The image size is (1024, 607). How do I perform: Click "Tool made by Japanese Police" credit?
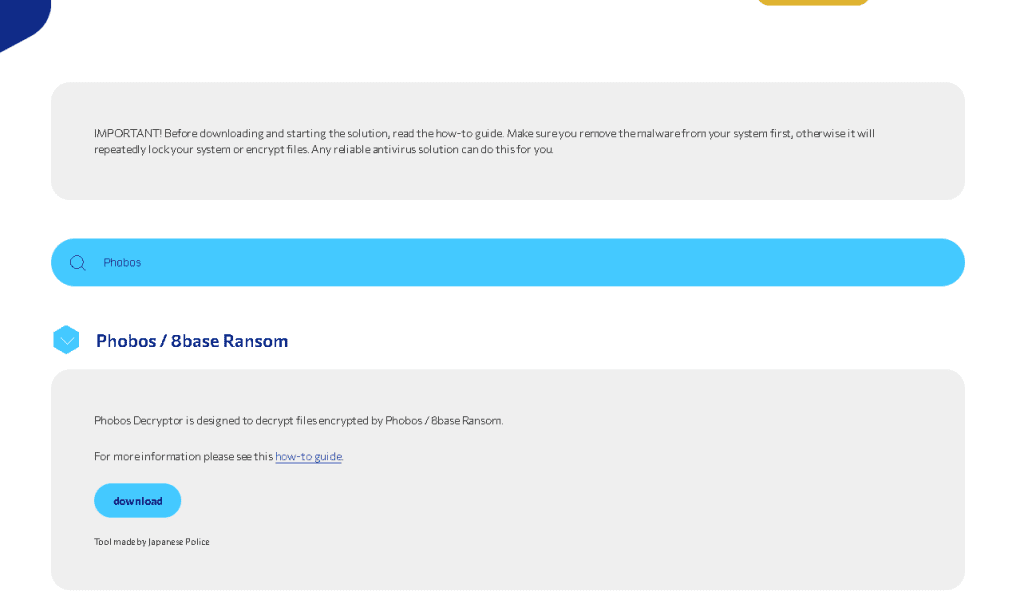tap(152, 542)
